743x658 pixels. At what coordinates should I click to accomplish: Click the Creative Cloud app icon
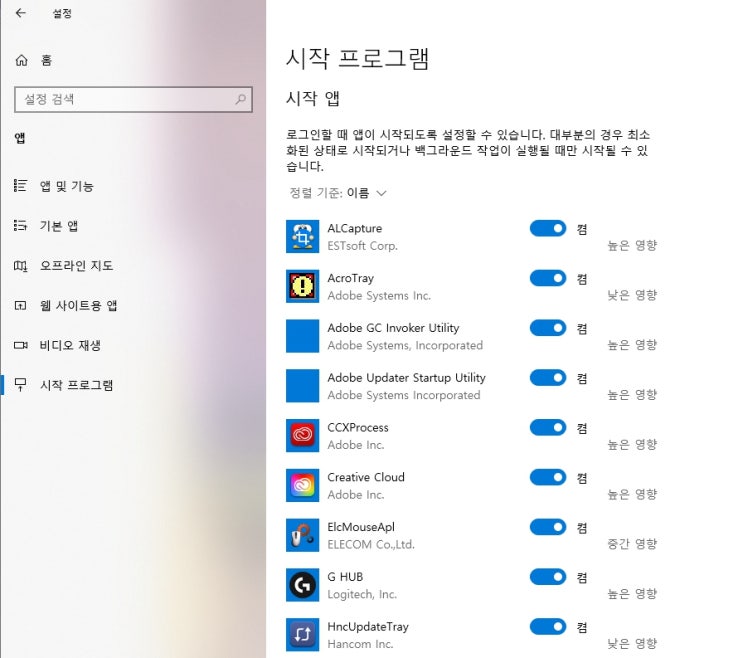click(302, 485)
